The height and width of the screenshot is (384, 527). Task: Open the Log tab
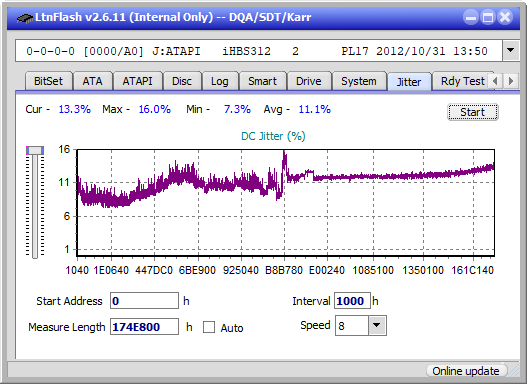(x=219, y=81)
